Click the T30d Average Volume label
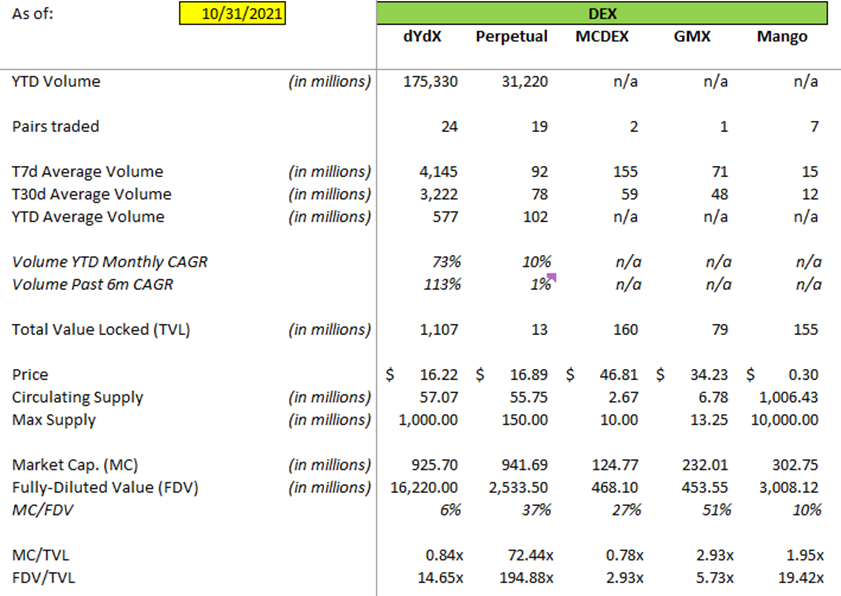Viewport: 841px width, 596px height. pyautogui.click(x=91, y=194)
